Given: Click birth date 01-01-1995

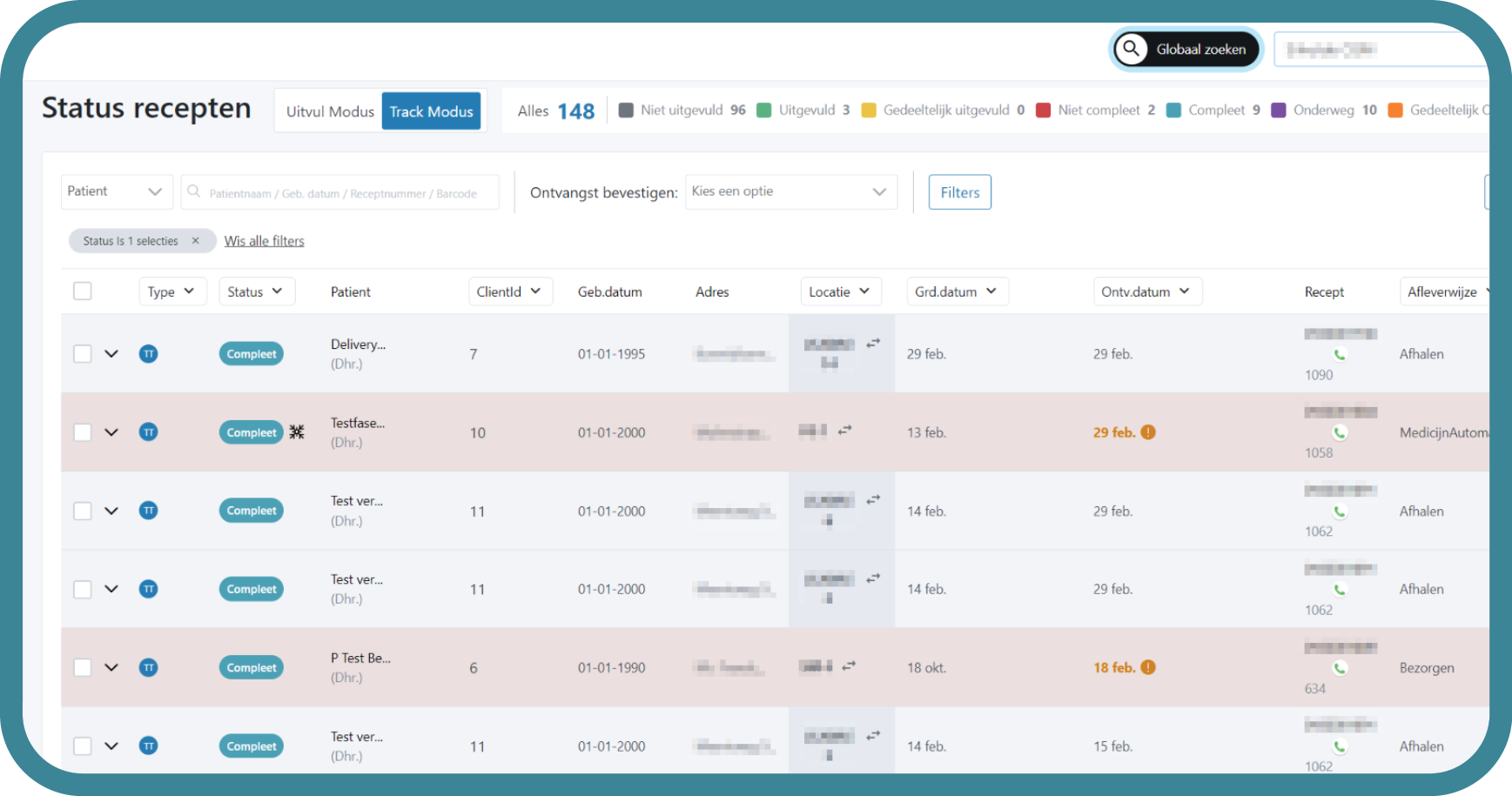Looking at the screenshot, I should [x=612, y=354].
